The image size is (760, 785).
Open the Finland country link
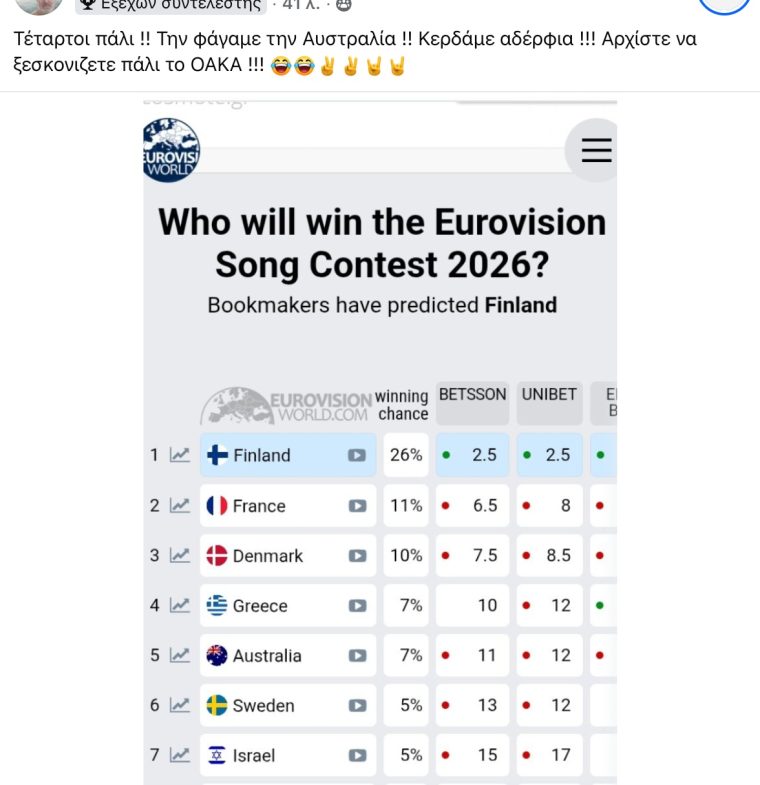click(261, 455)
